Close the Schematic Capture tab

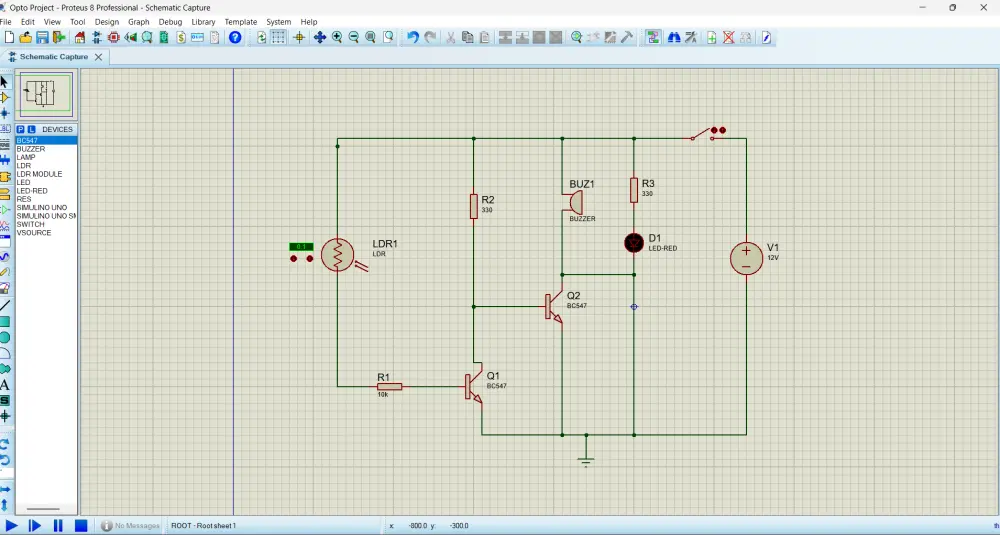click(98, 57)
